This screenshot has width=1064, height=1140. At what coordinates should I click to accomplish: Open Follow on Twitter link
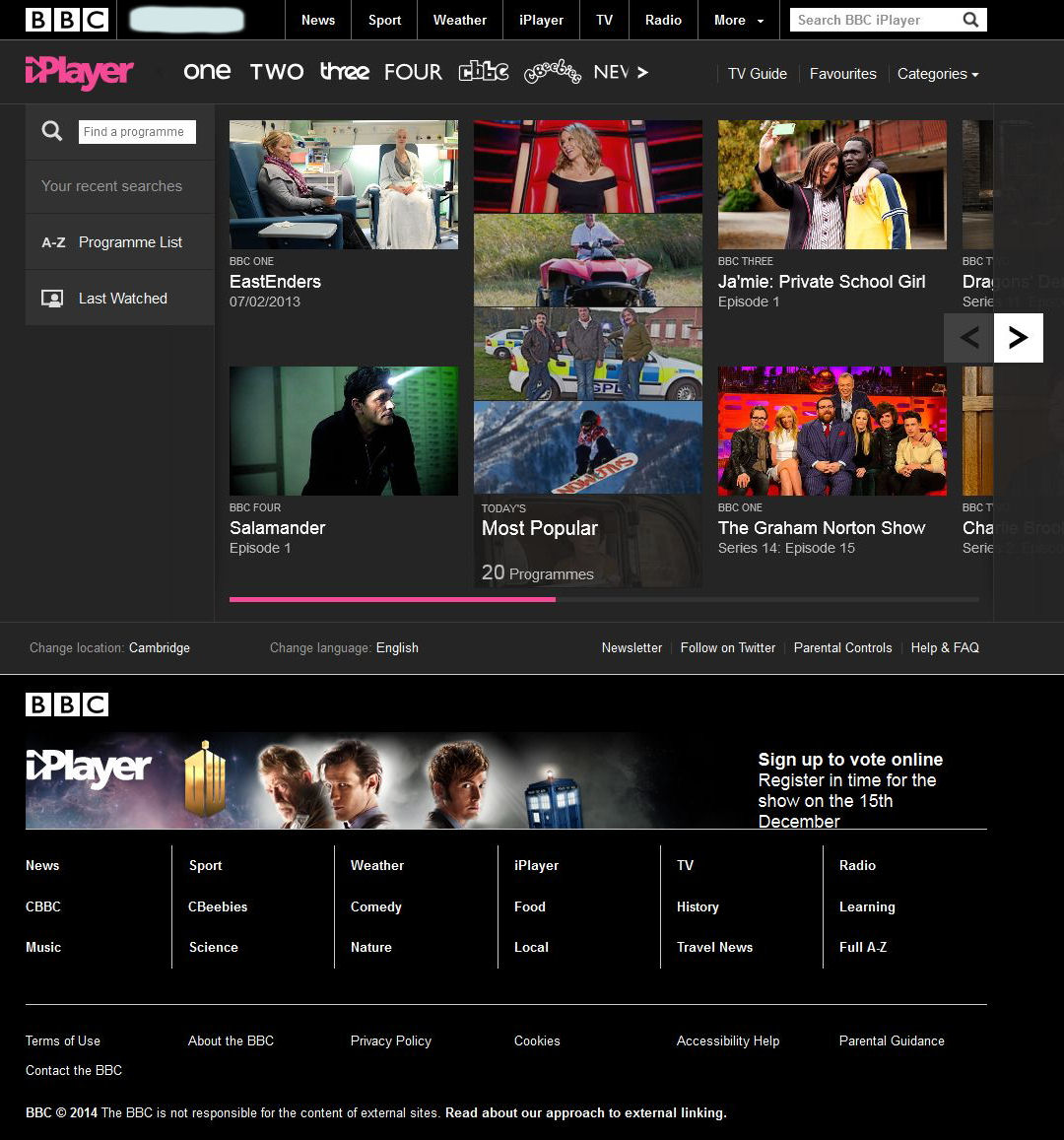tap(727, 647)
